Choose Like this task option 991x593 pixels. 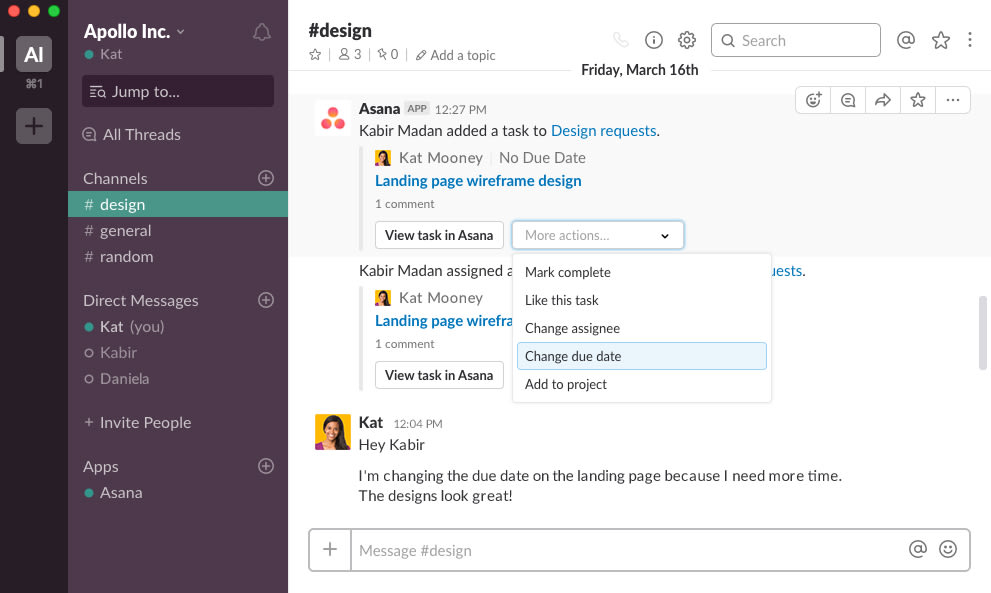click(x=641, y=300)
